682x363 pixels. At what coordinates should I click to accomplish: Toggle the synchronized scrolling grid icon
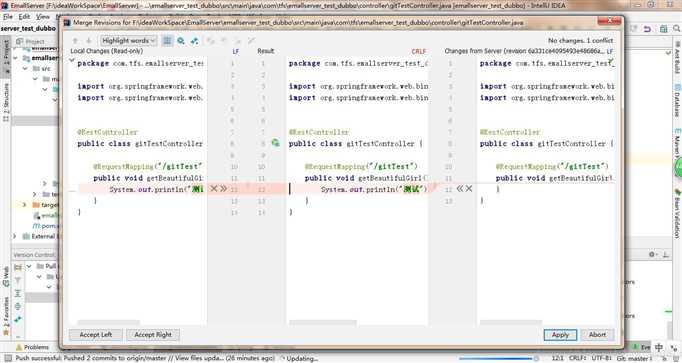click(167, 41)
